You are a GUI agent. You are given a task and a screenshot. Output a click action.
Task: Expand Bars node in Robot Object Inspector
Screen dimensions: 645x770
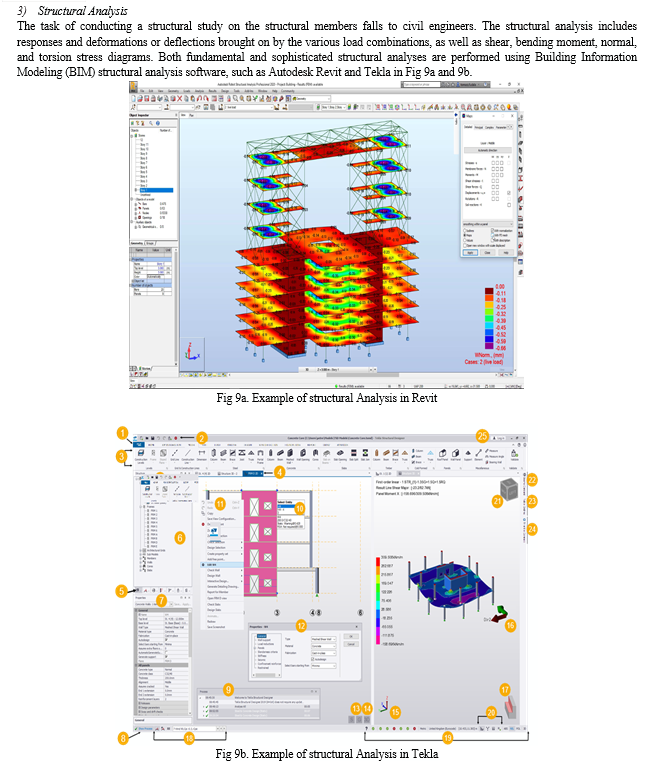point(136,204)
